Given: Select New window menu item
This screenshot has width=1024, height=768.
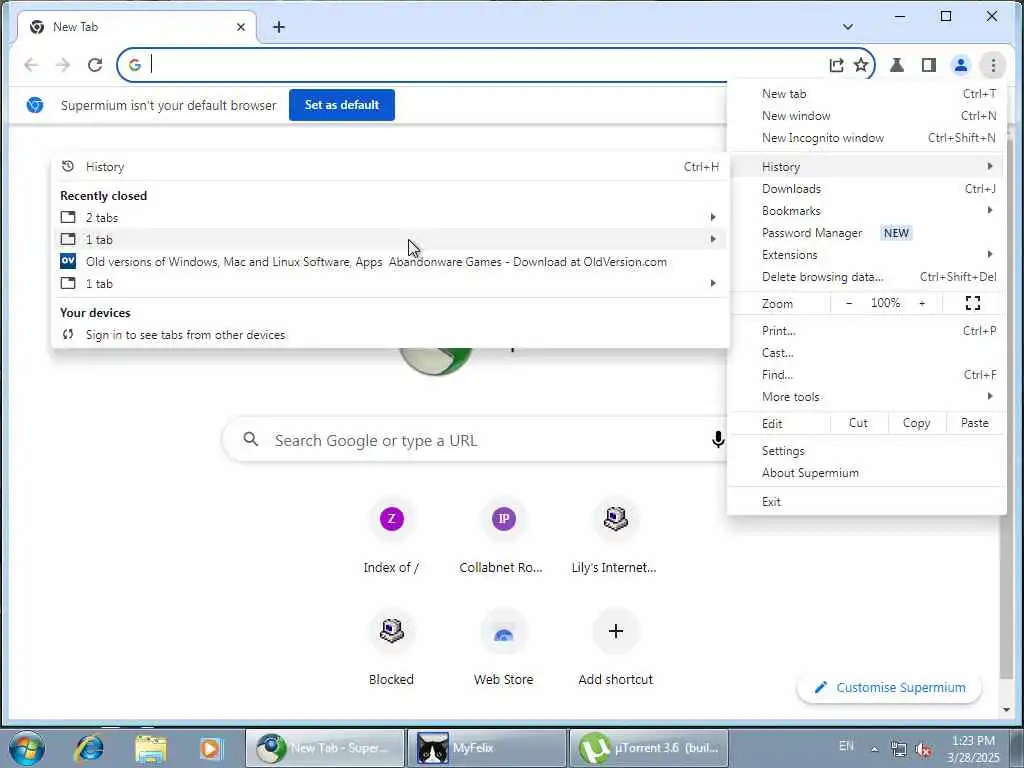Looking at the screenshot, I should click(867, 116).
